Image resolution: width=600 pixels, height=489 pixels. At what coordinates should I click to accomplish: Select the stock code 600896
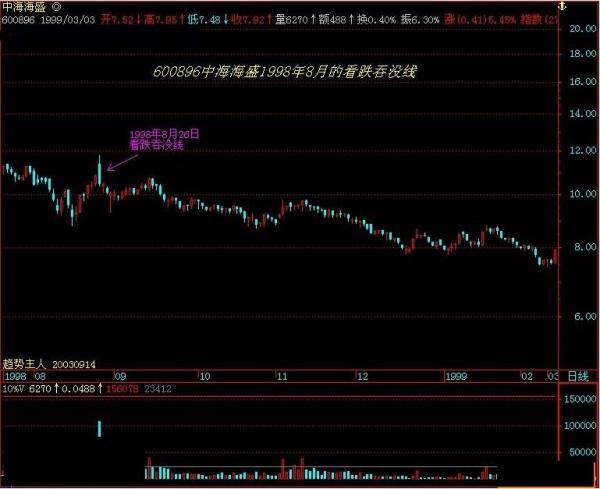point(18,20)
